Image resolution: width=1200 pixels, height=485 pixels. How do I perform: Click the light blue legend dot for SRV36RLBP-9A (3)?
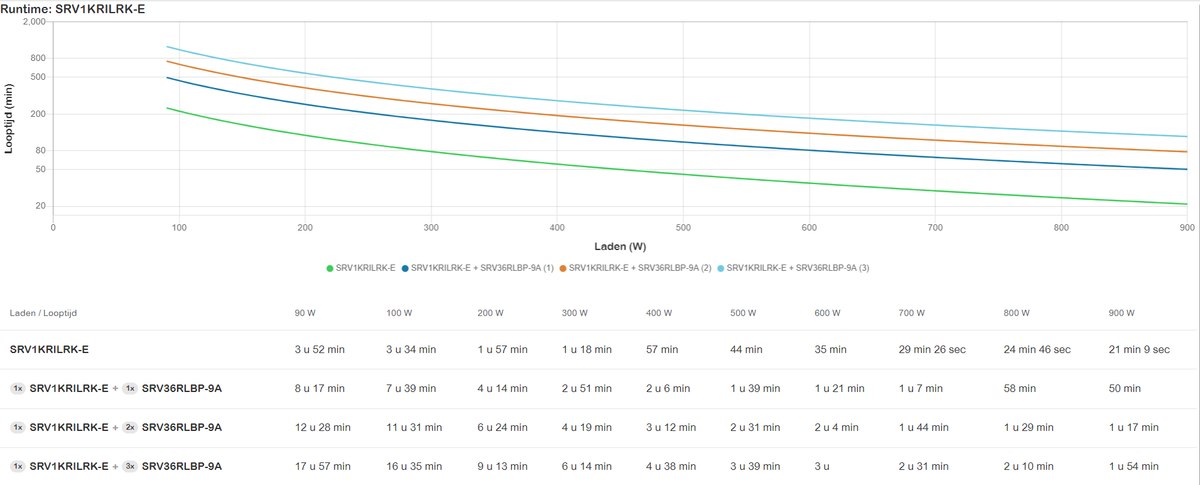[x=721, y=268]
